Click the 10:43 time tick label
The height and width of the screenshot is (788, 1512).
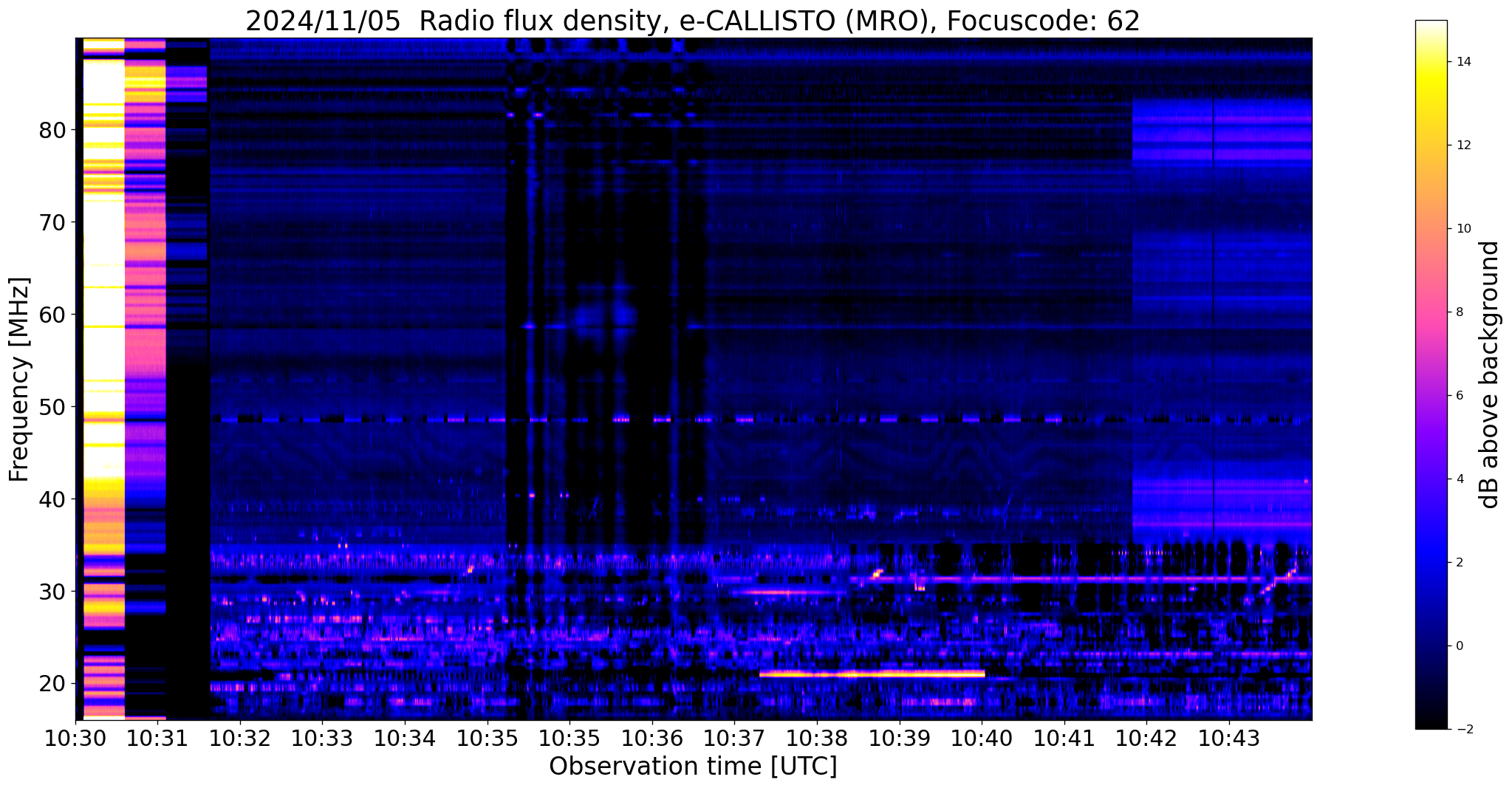coord(1229,738)
